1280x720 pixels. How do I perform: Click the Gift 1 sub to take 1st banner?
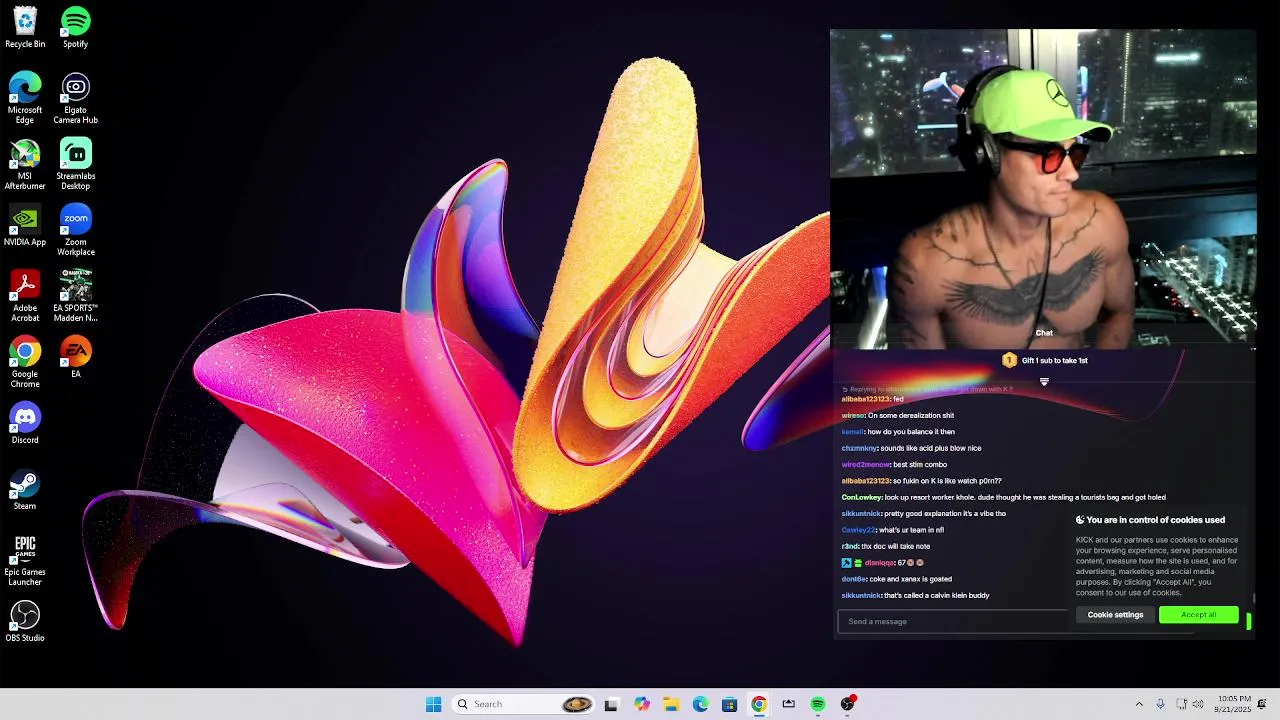(x=1045, y=360)
